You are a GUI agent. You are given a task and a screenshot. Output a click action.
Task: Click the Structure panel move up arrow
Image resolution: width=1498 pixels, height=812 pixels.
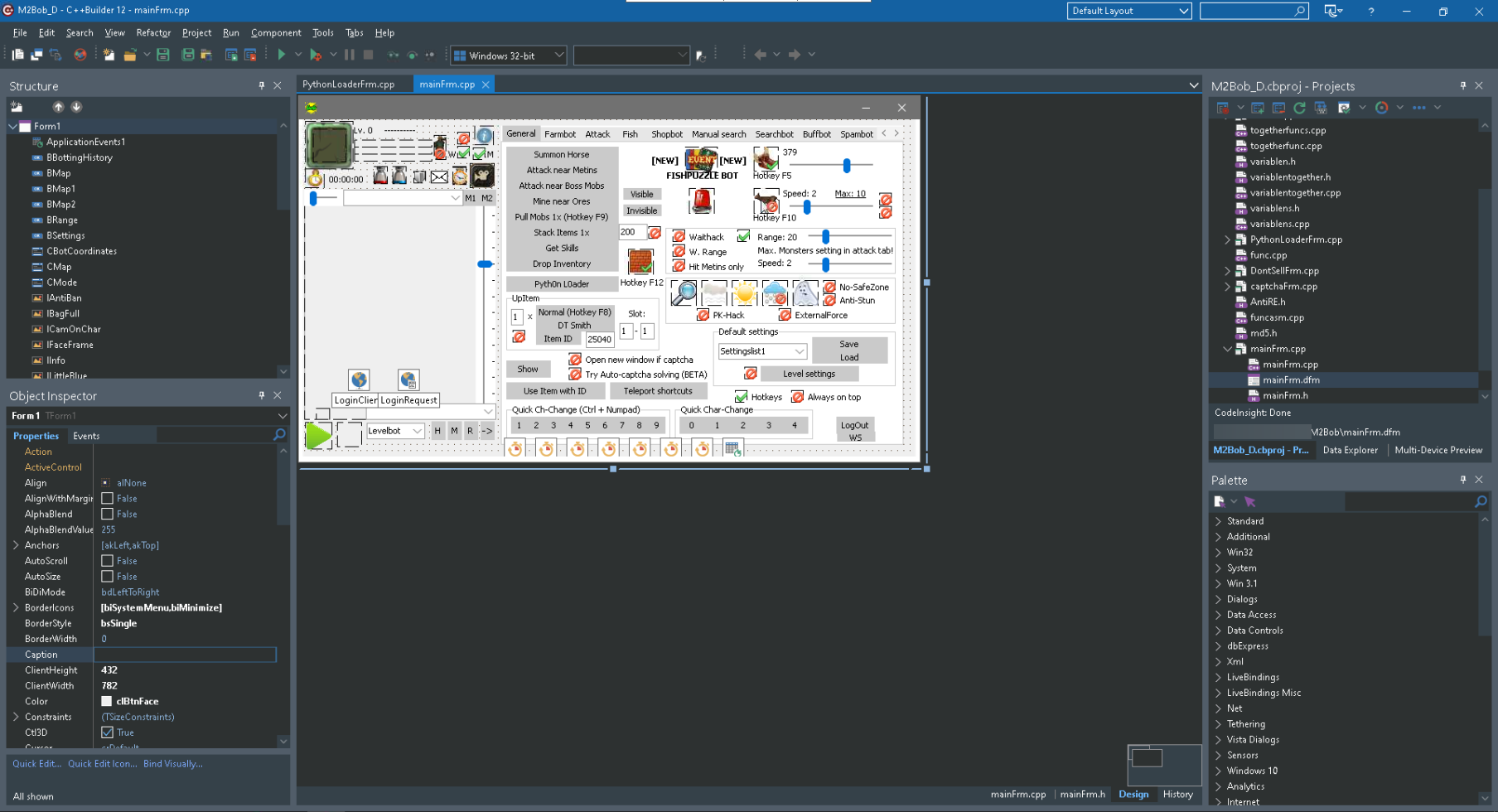click(x=58, y=107)
